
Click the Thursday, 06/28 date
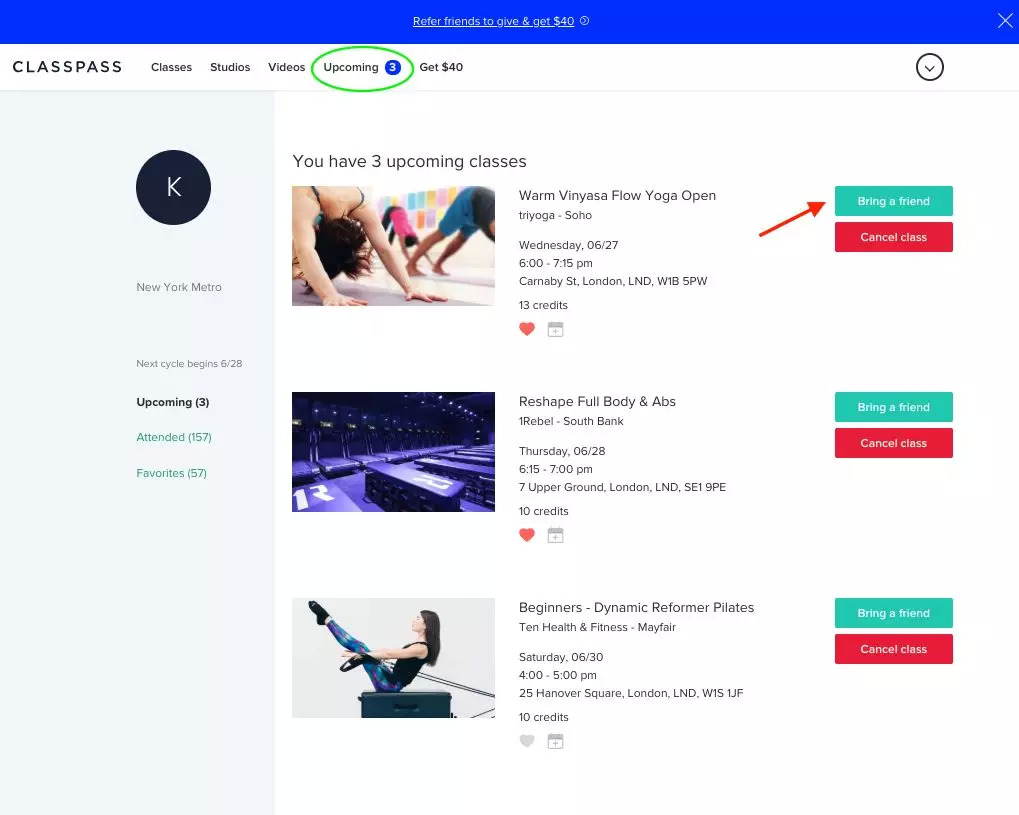coord(562,451)
